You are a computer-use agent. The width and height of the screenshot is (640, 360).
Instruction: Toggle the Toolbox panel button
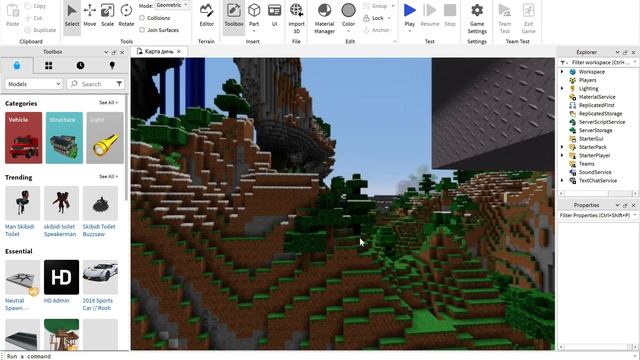233,16
